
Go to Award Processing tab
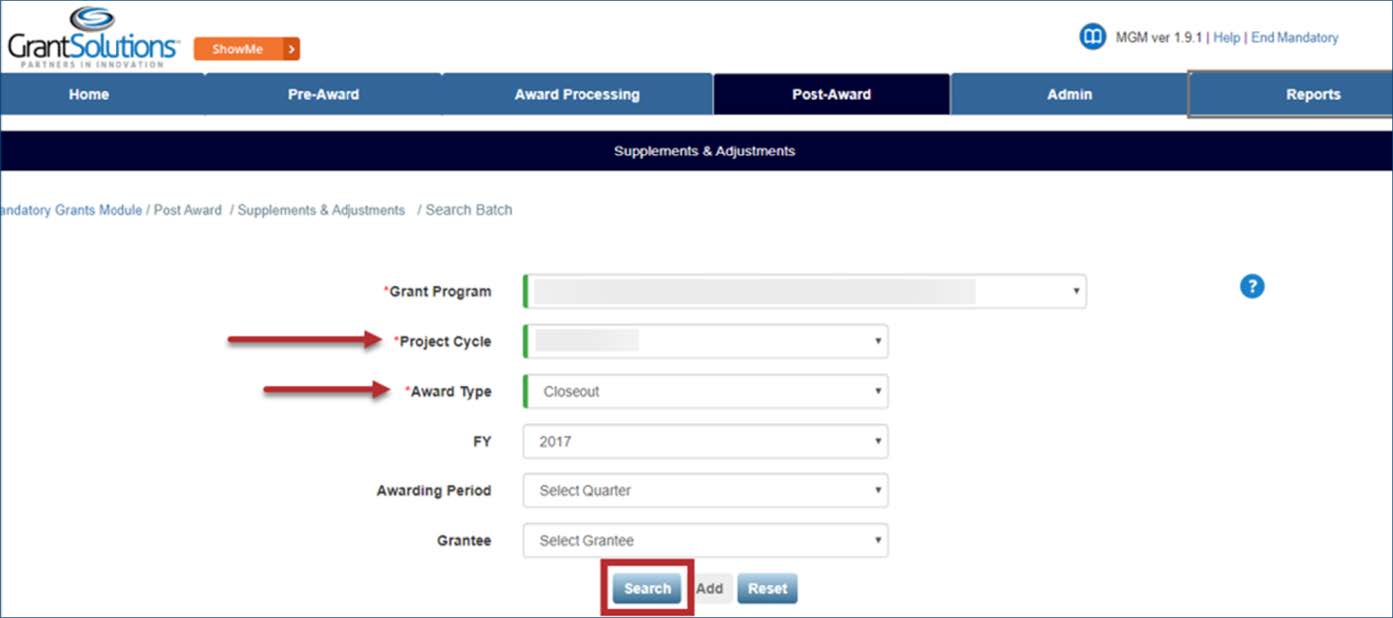coord(577,95)
